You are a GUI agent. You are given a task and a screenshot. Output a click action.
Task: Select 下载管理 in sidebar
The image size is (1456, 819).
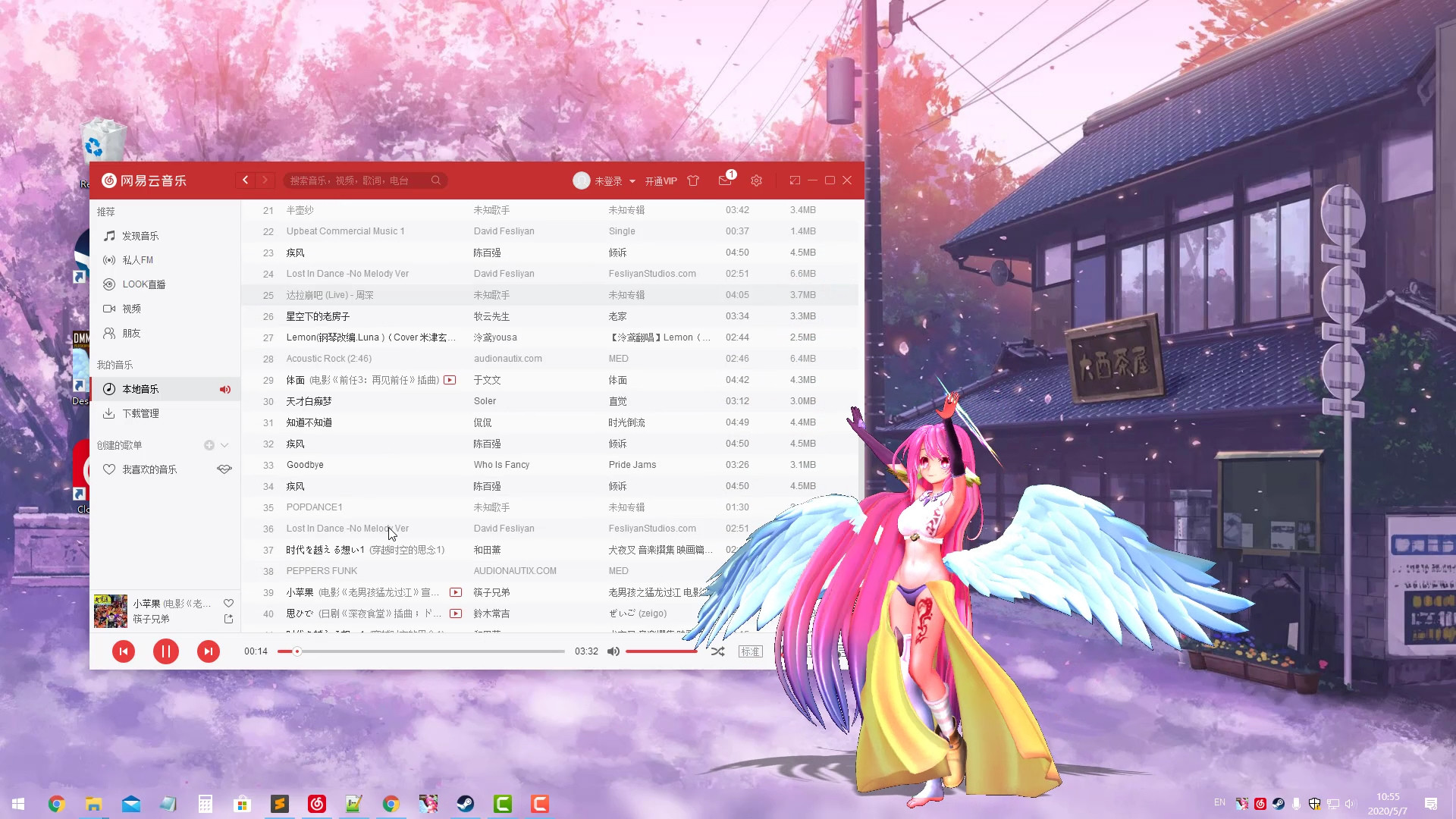pos(140,413)
